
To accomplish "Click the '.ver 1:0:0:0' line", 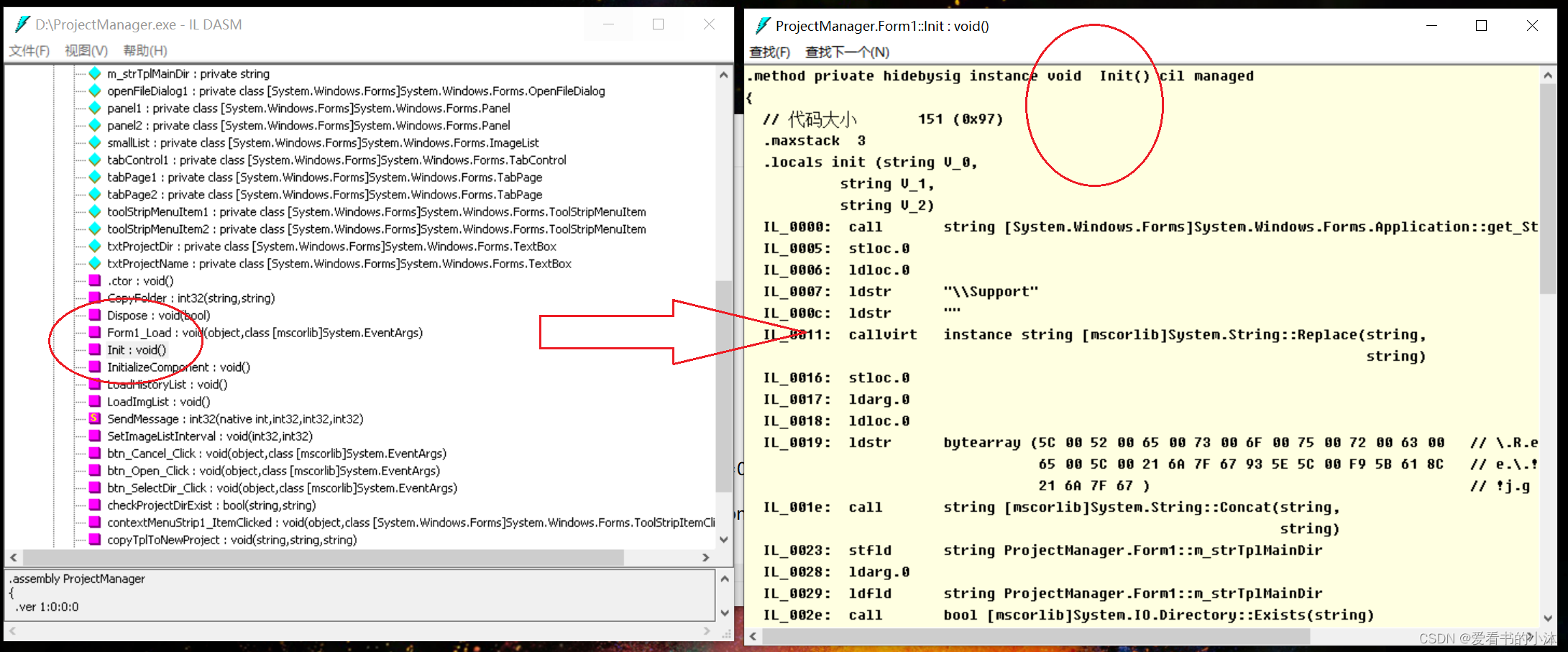I will (48, 607).
